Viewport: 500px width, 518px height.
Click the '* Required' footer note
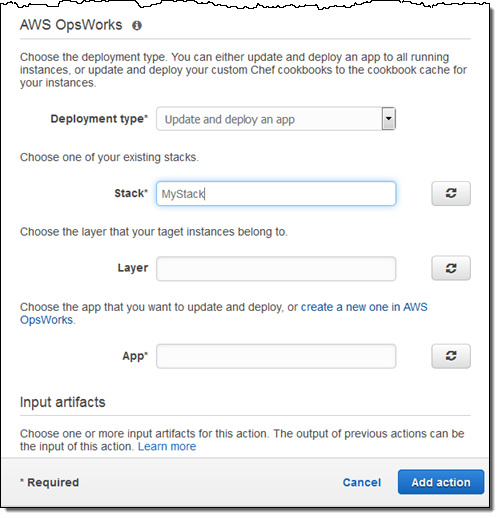49,482
